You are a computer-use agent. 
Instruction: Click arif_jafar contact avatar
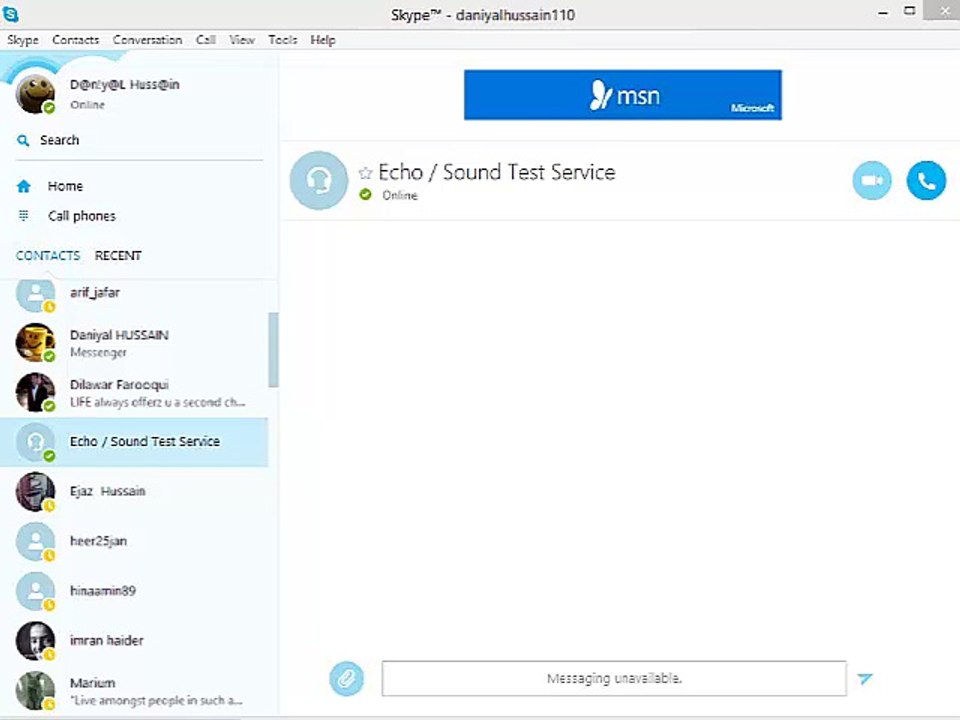35,294
